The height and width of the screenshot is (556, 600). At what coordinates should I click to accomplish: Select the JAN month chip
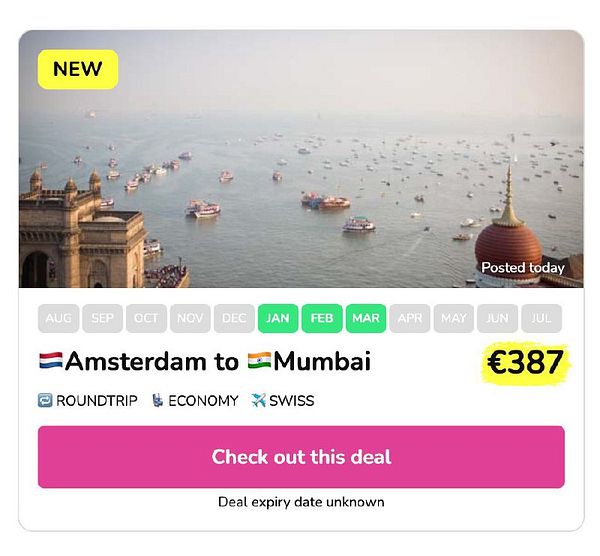pos(278,318)
